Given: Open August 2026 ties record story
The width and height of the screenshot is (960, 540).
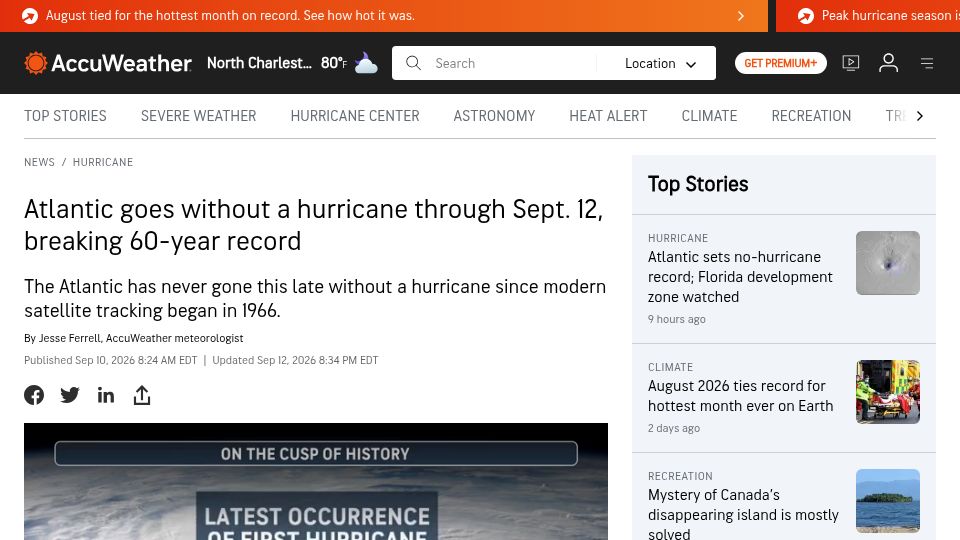Looking at the screenshot, I should pos(740,396).
